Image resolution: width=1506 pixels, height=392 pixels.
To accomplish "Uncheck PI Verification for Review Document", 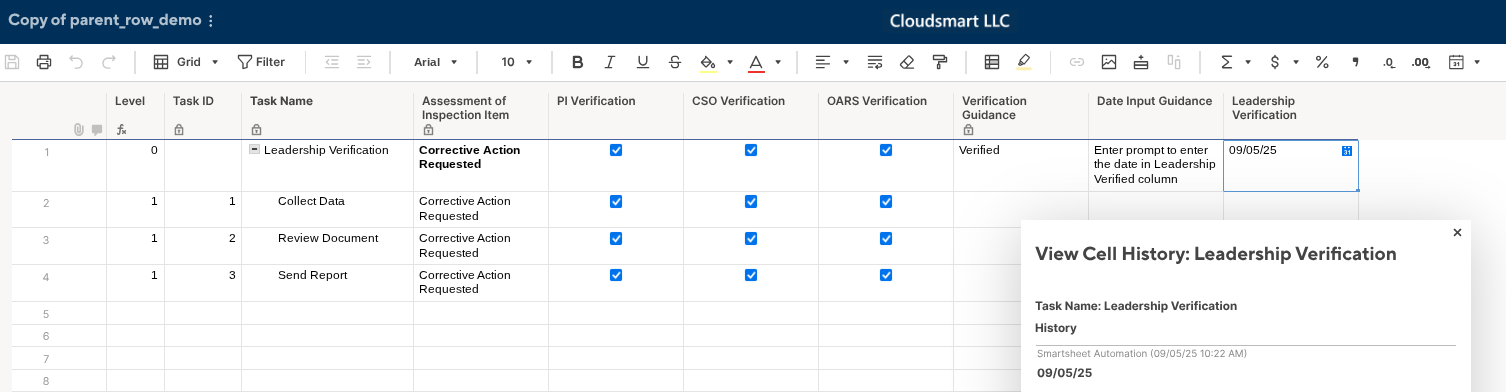I will pyautogui.click(x=616, y=238).
